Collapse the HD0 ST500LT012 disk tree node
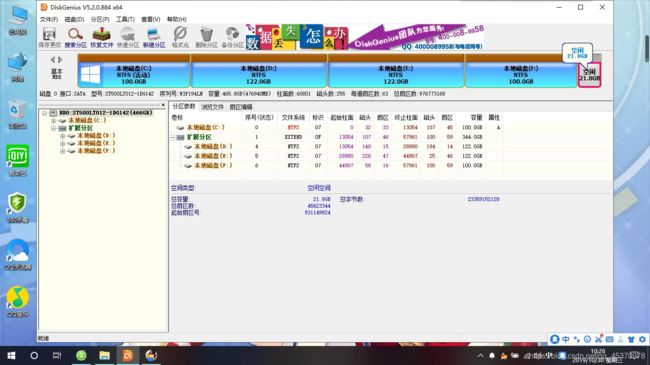The height and width of the screenshot is (365, 650). [x=45, y=113]
